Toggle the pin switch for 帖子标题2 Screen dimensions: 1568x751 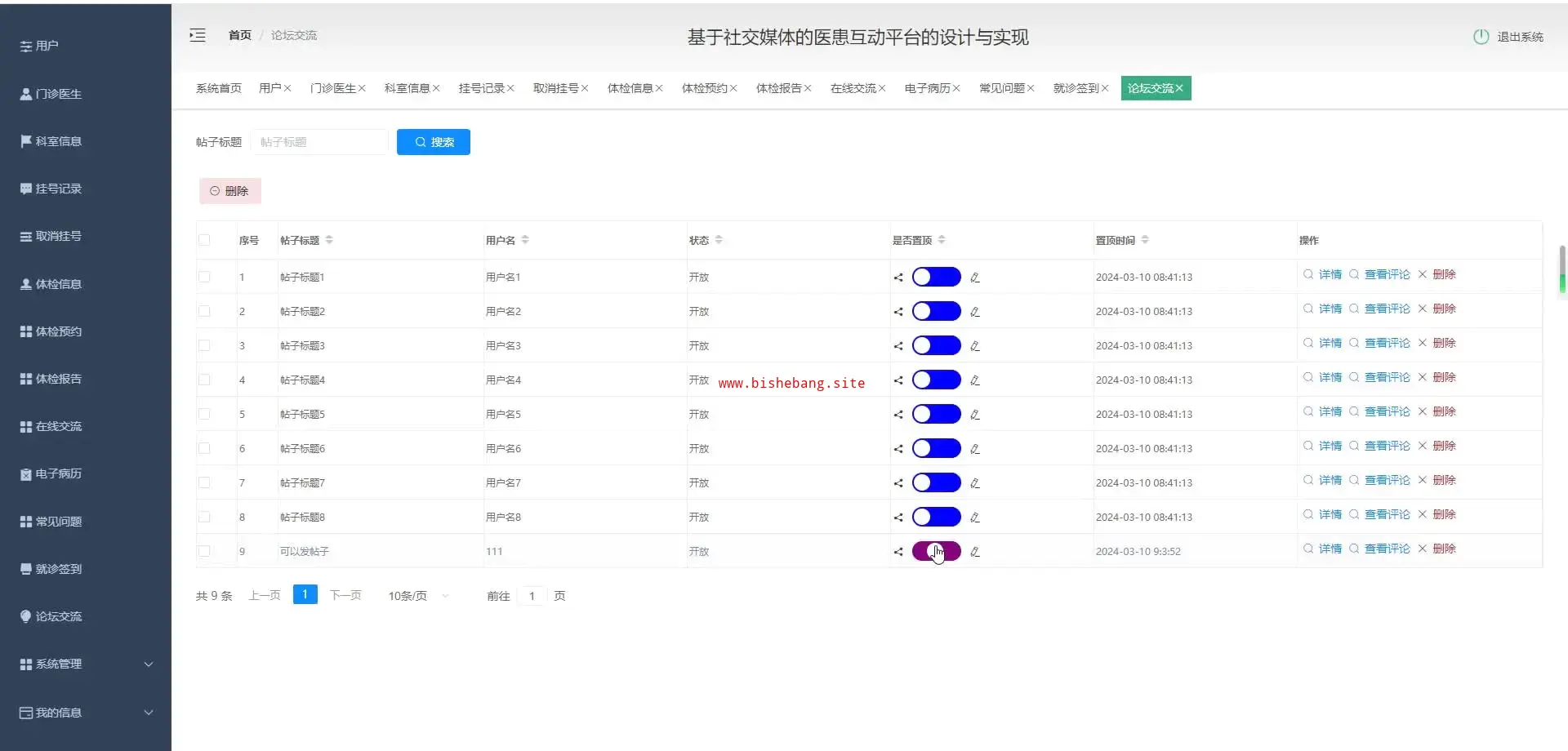click(936, 312)
